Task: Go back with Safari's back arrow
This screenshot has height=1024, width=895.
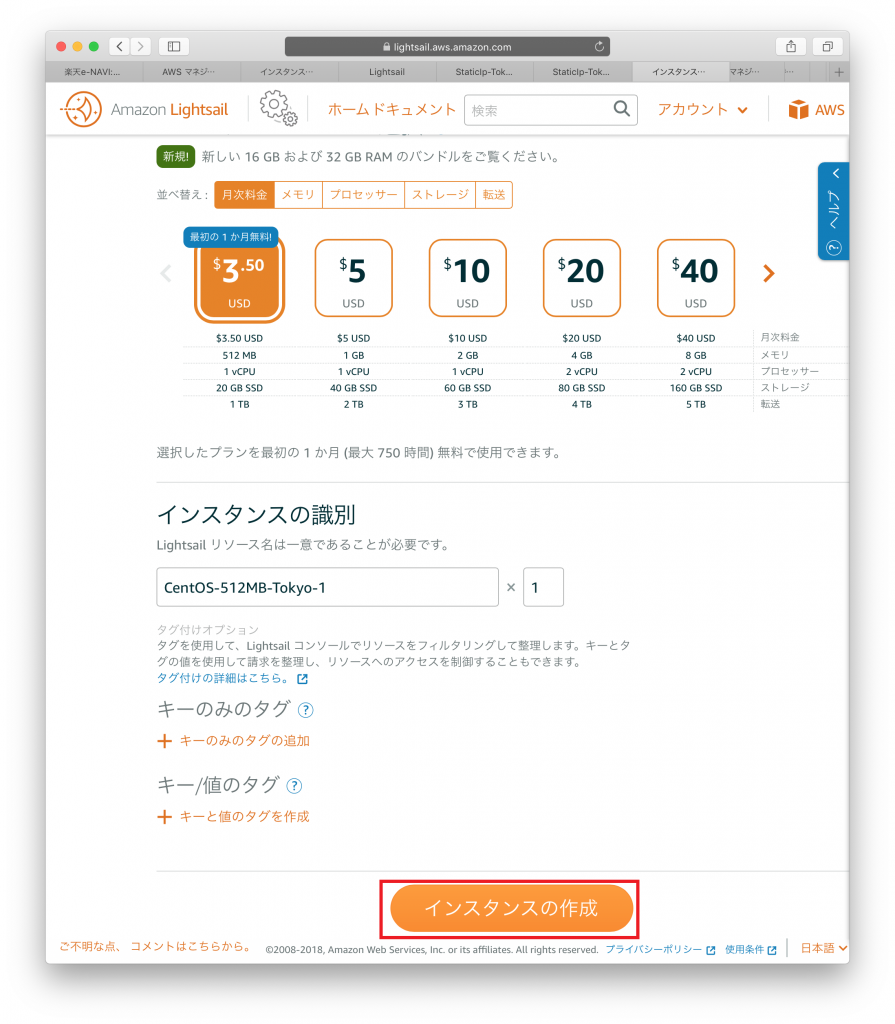Action: pyautogui.click(x=119, y=46)
